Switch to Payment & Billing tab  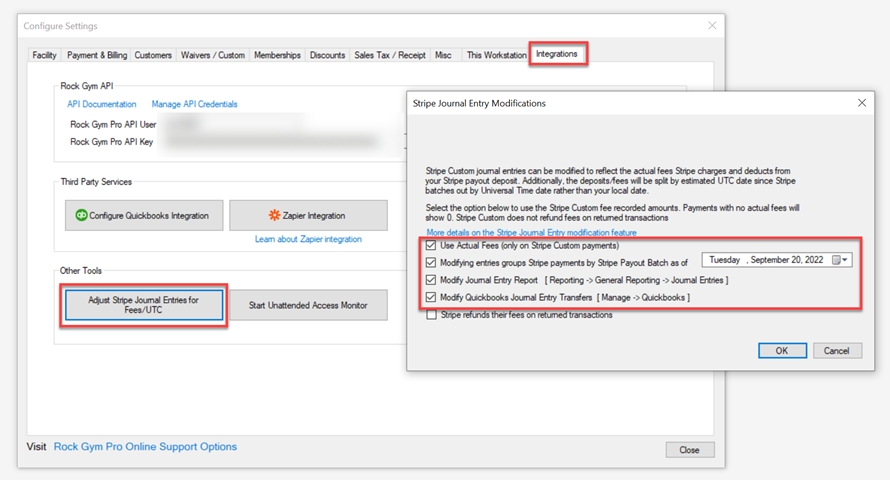coord(96,55)
